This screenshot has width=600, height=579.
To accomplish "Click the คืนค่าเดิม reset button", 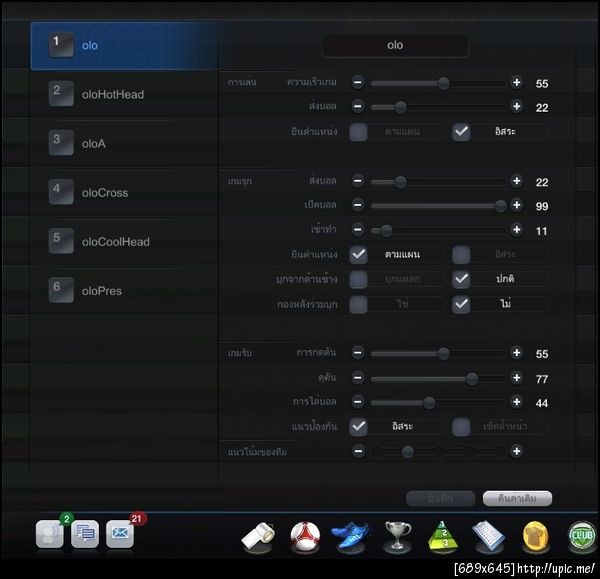I will coord(517,499).
